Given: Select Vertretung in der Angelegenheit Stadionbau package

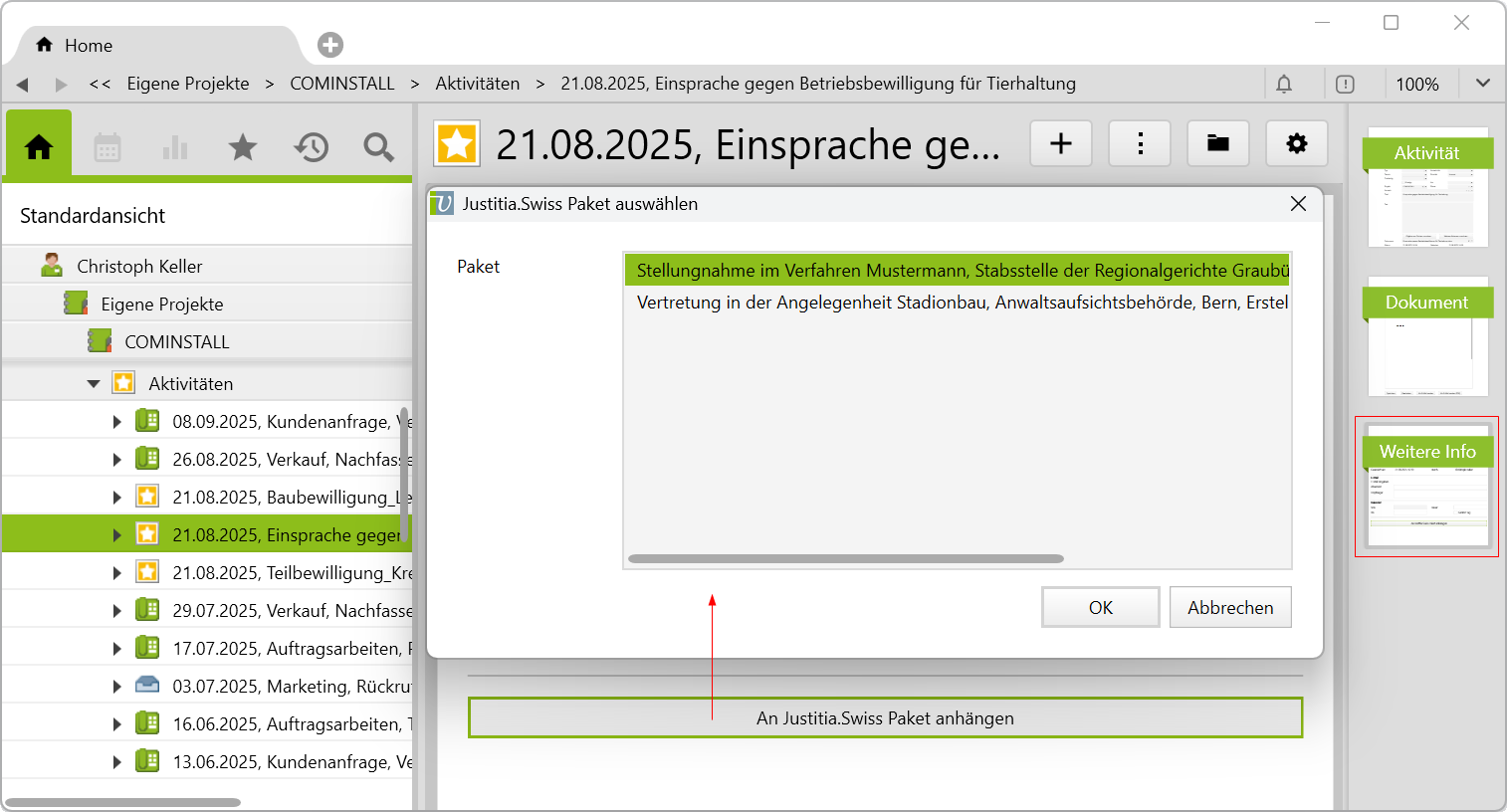Looking at the screenshot, I should point(958,302).
